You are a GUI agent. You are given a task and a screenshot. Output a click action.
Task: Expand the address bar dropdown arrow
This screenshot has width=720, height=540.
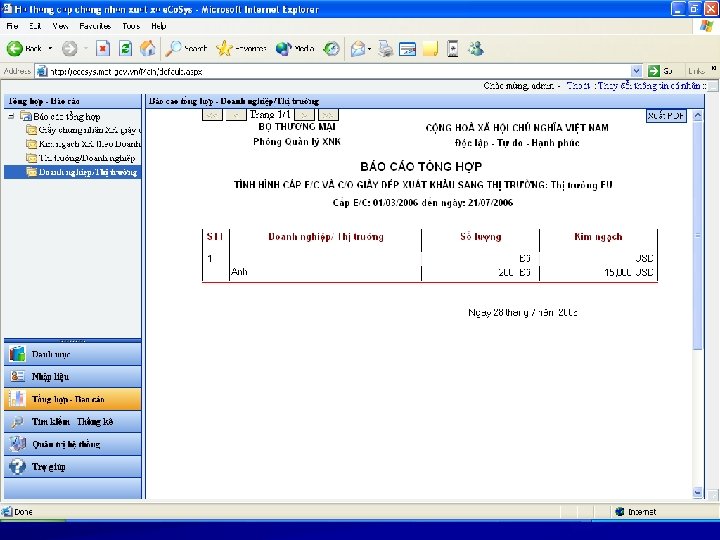click(636, 71)
